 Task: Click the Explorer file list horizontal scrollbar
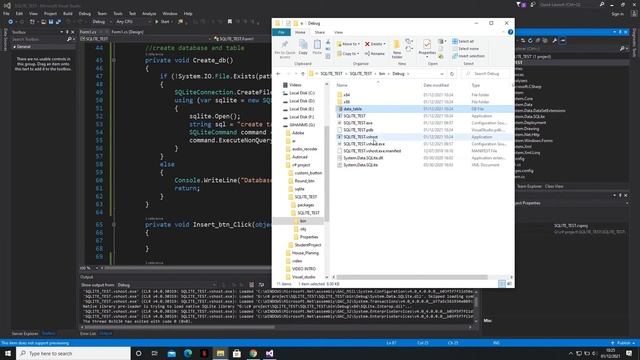[x=412, y=277]
